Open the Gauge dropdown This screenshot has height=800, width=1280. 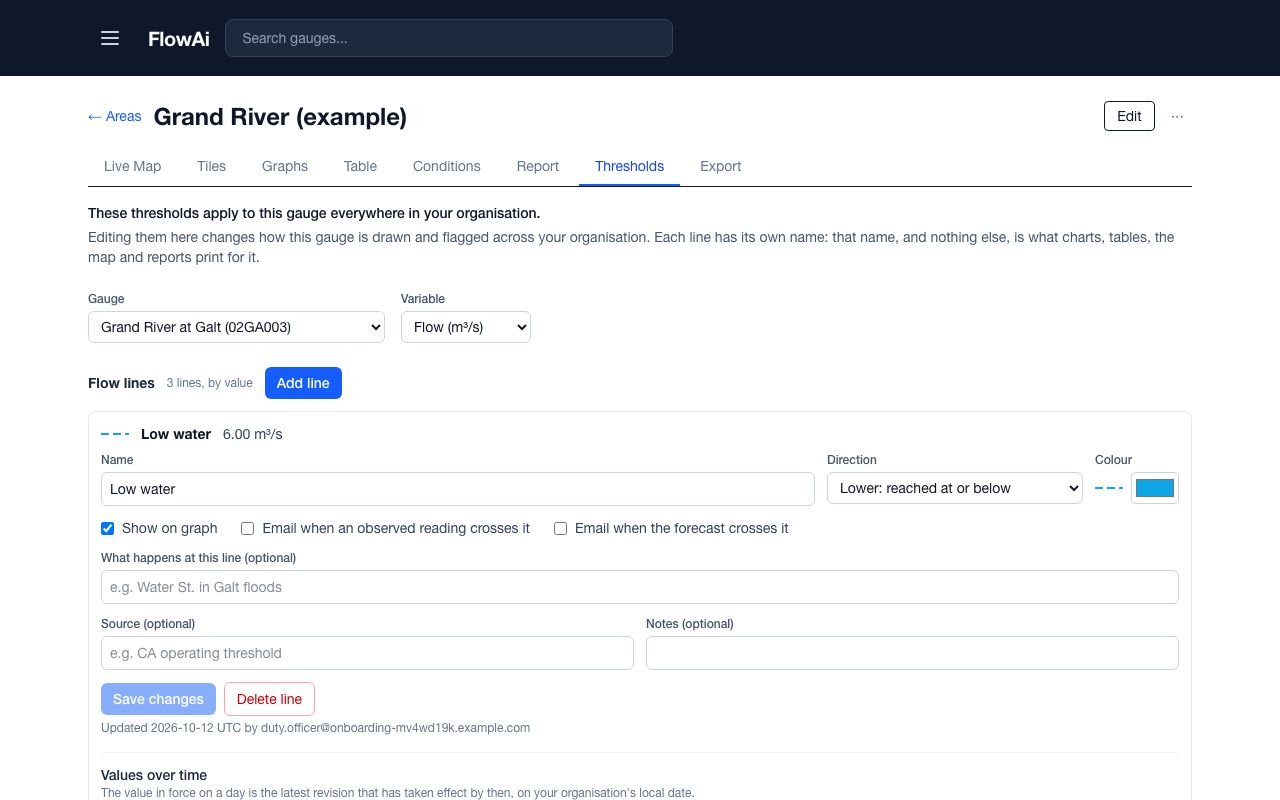click(236, 327)
